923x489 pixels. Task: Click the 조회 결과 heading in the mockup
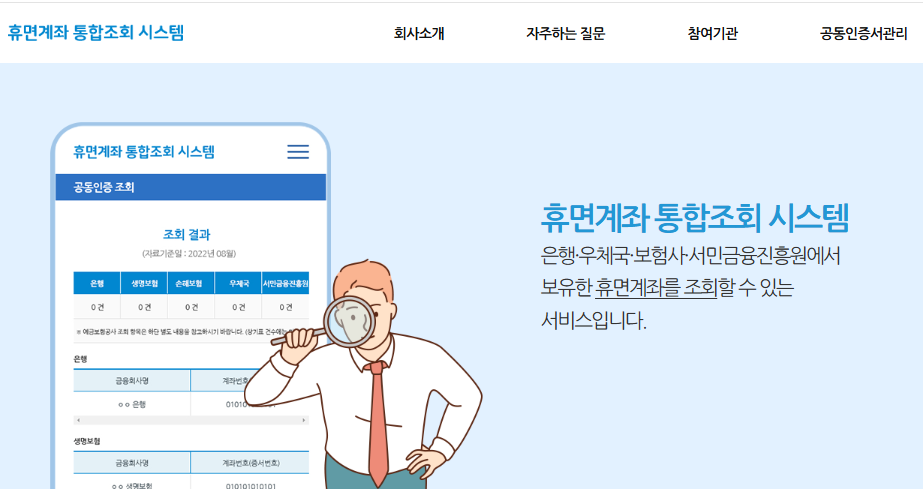point(187,234)
